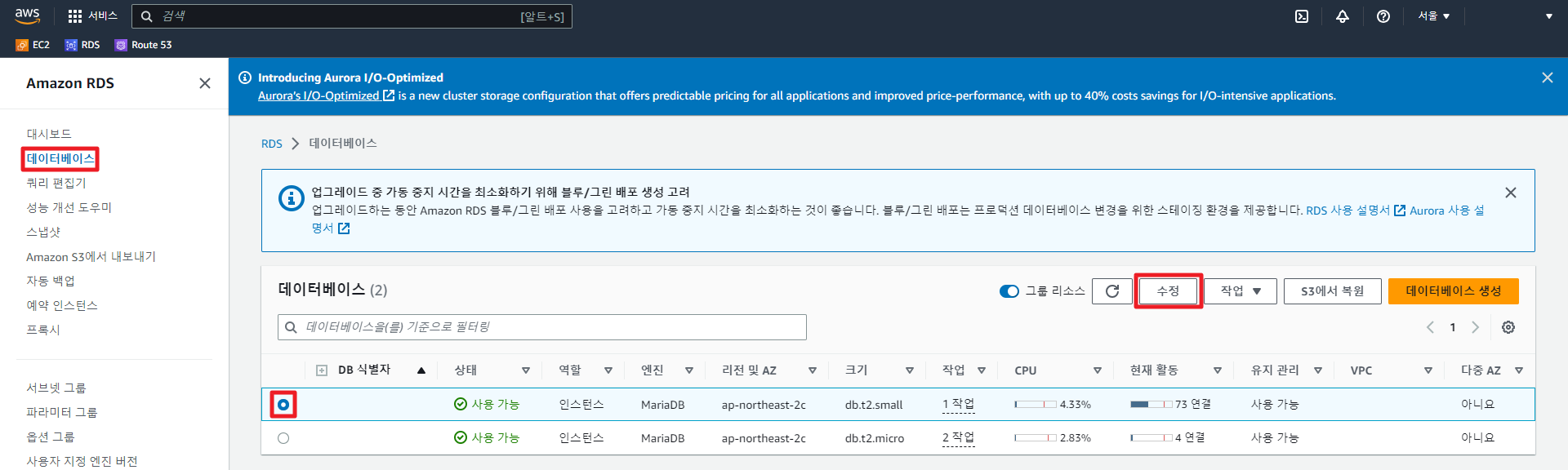Go to next page of databases
1568x470 pixels.
pyautogui.click(x=1475, y=327)
